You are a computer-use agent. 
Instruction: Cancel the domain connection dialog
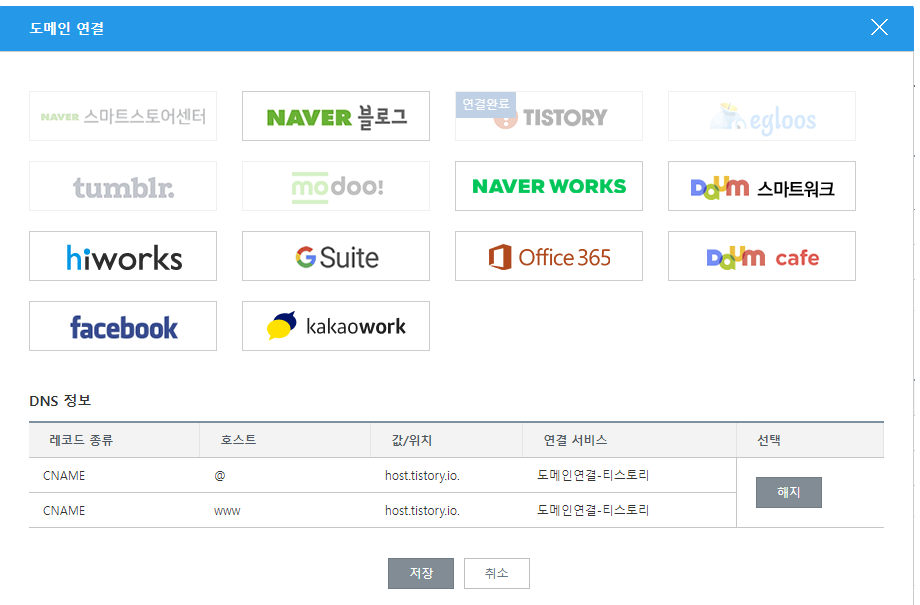496,573
